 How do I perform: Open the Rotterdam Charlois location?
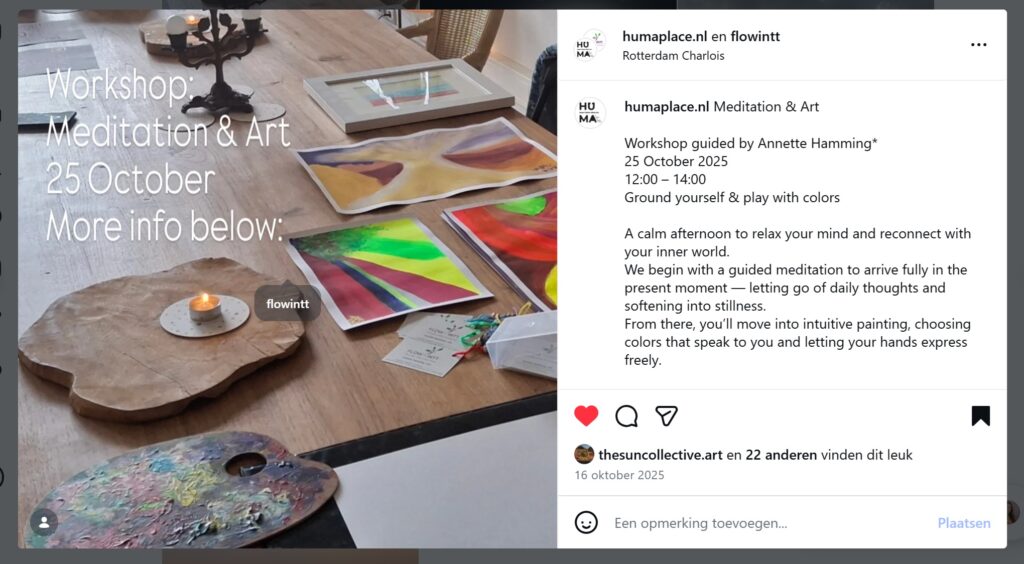click(673, 55)
